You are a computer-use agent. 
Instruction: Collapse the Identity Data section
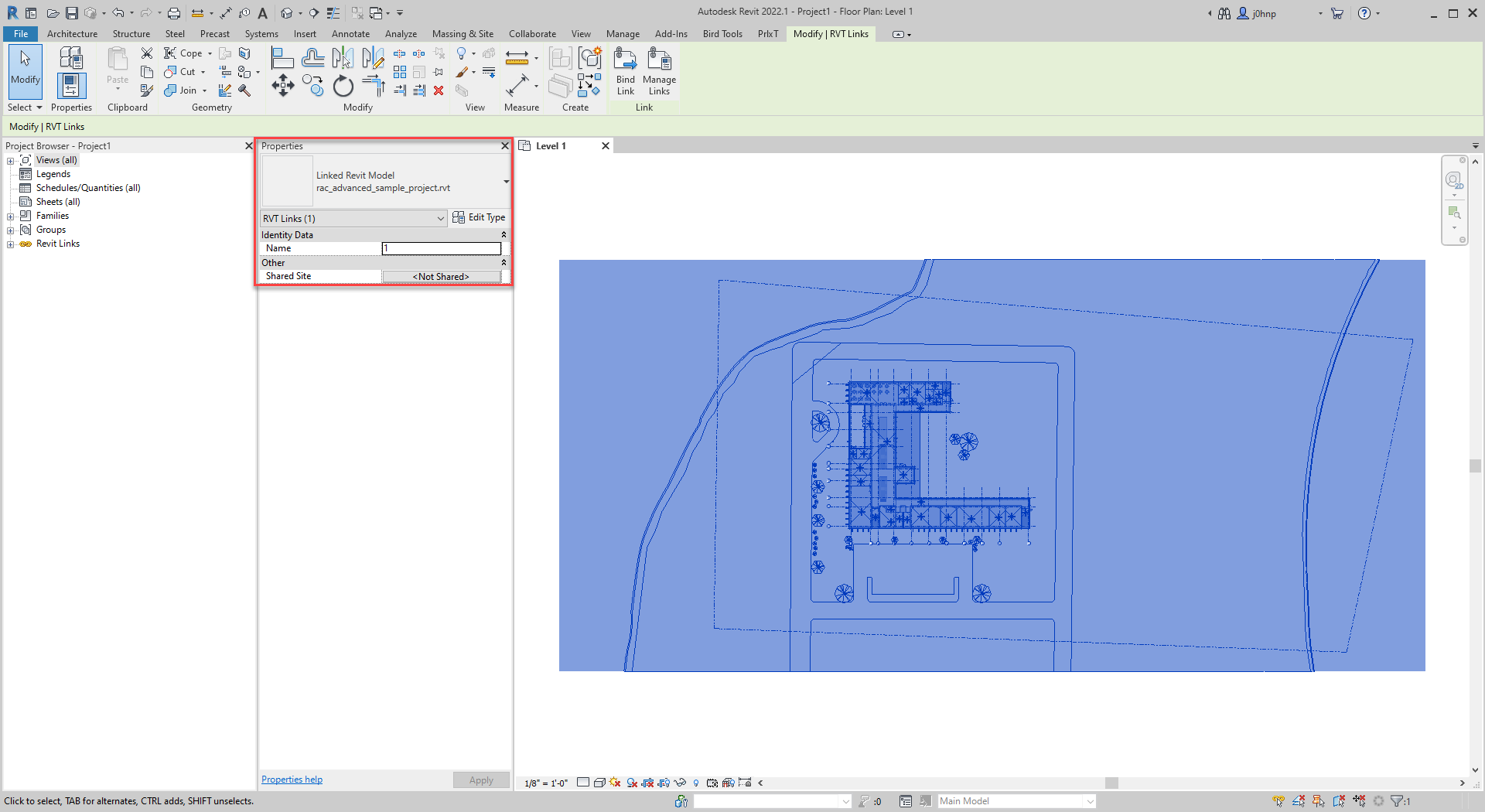[x=504, y=234]
